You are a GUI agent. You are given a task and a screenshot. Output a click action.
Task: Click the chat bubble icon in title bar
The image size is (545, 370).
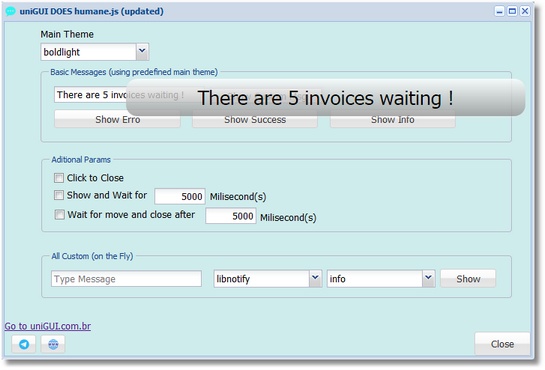click(x=10, y=11)
